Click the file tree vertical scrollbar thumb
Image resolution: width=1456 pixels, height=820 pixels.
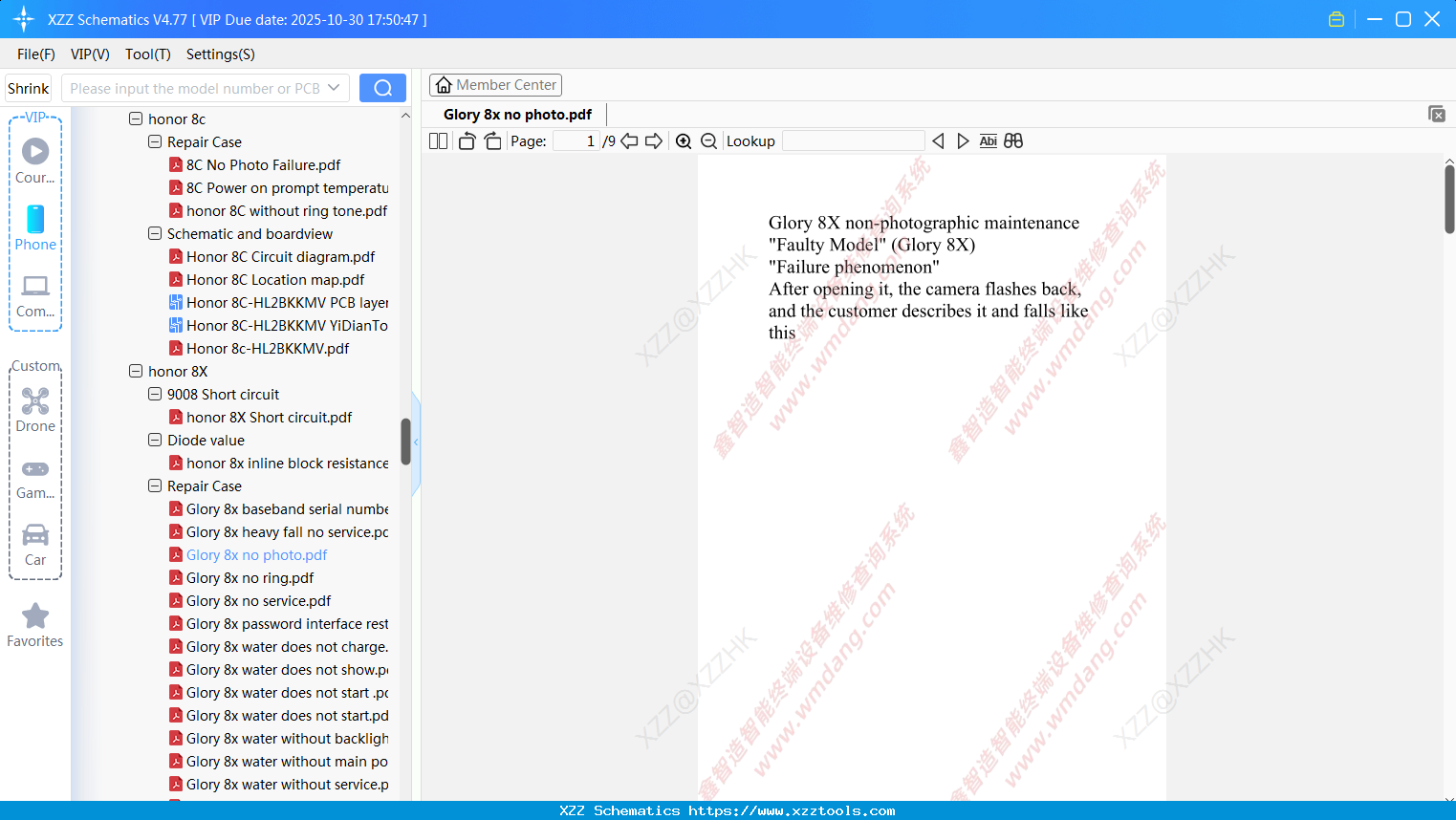pyautogui.click(x=405, y=442)
